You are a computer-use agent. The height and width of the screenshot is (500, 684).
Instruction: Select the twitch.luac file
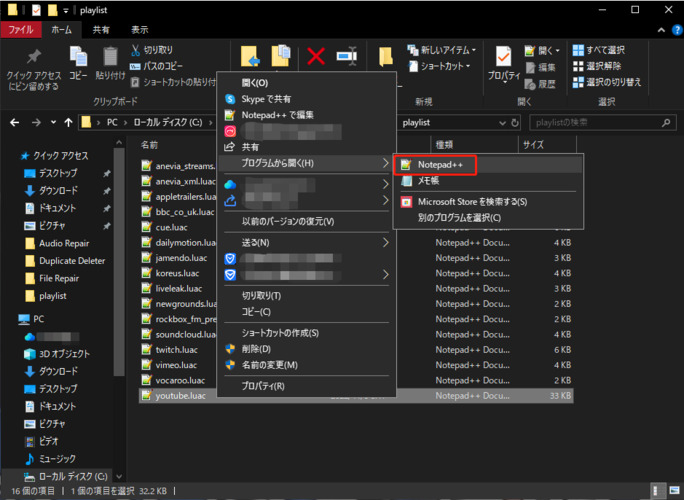point(176,350)
